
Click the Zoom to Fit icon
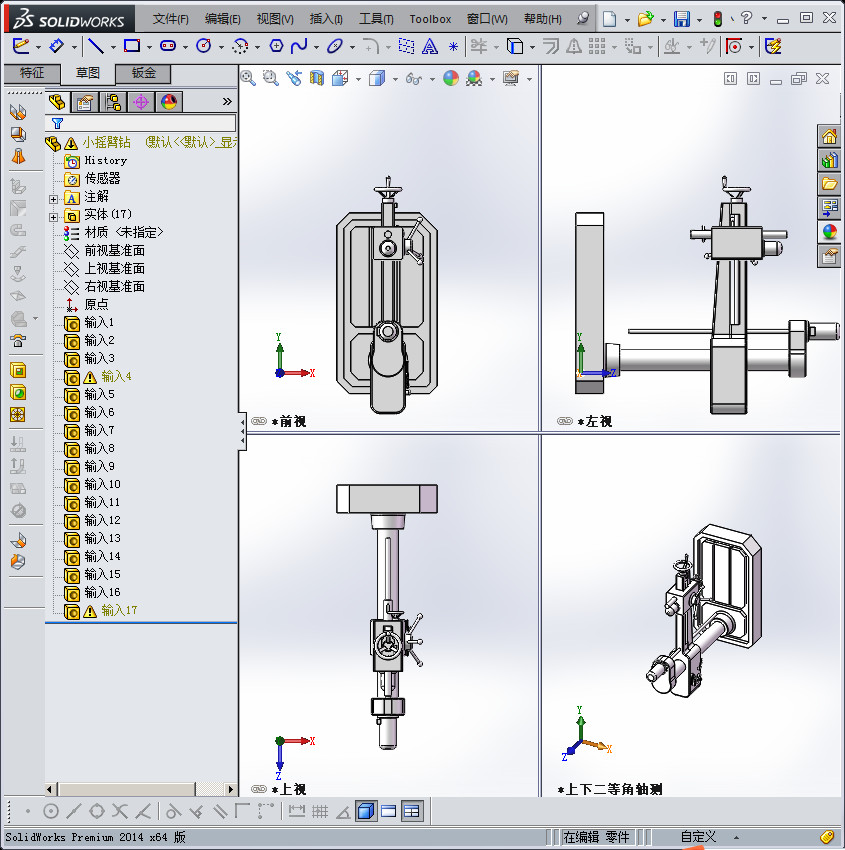point(248,79)
